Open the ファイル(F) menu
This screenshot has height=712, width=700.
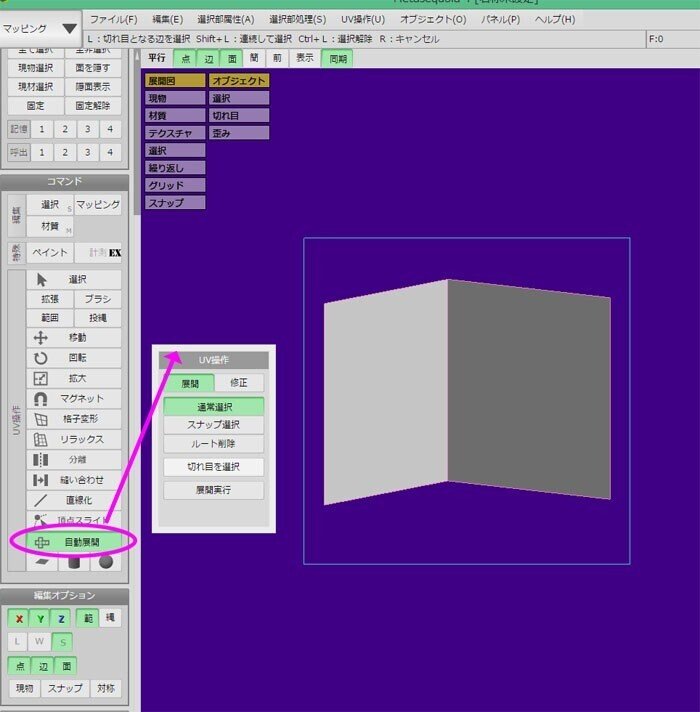(113, 20)
